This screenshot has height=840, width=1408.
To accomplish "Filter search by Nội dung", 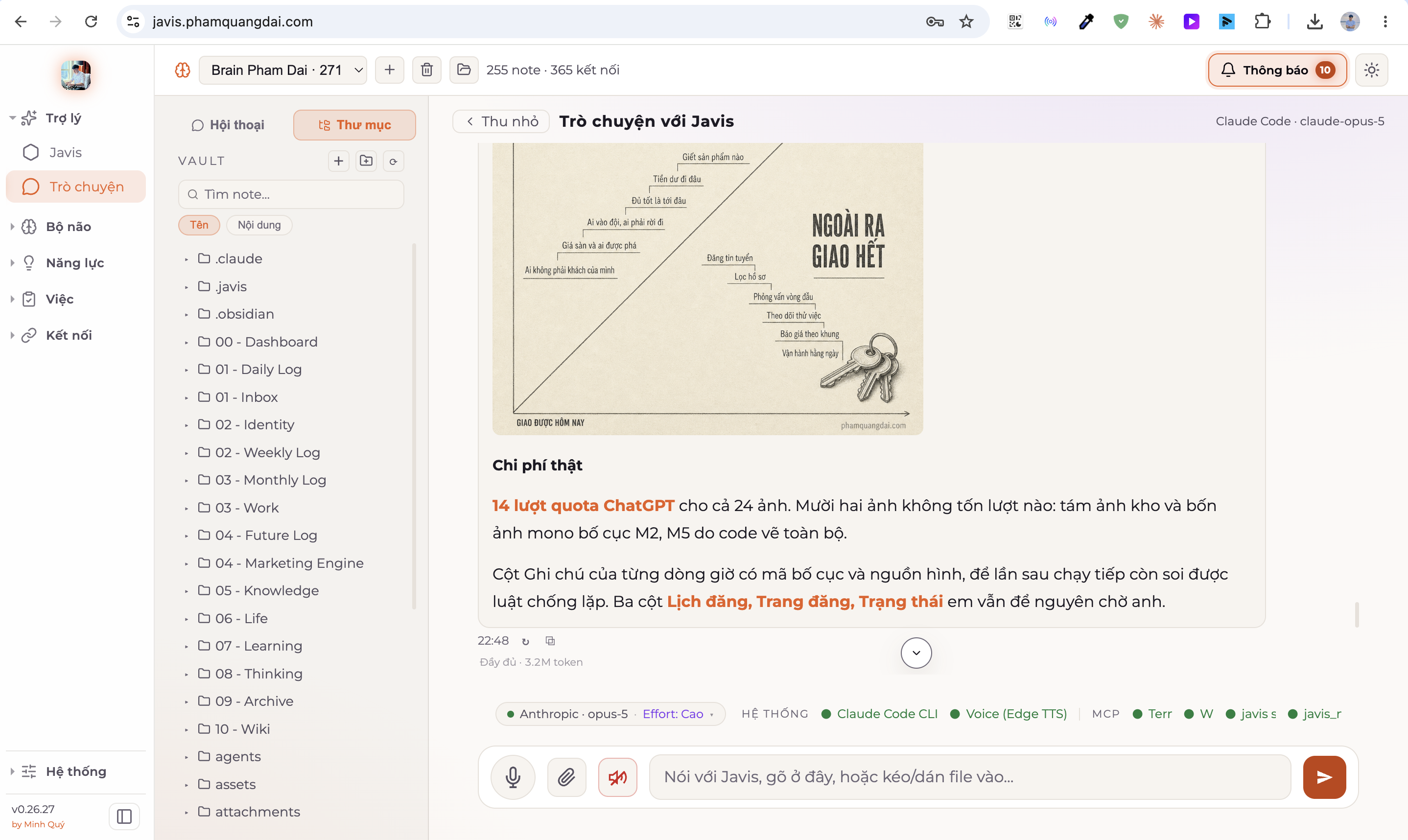I will pos(259,225).
